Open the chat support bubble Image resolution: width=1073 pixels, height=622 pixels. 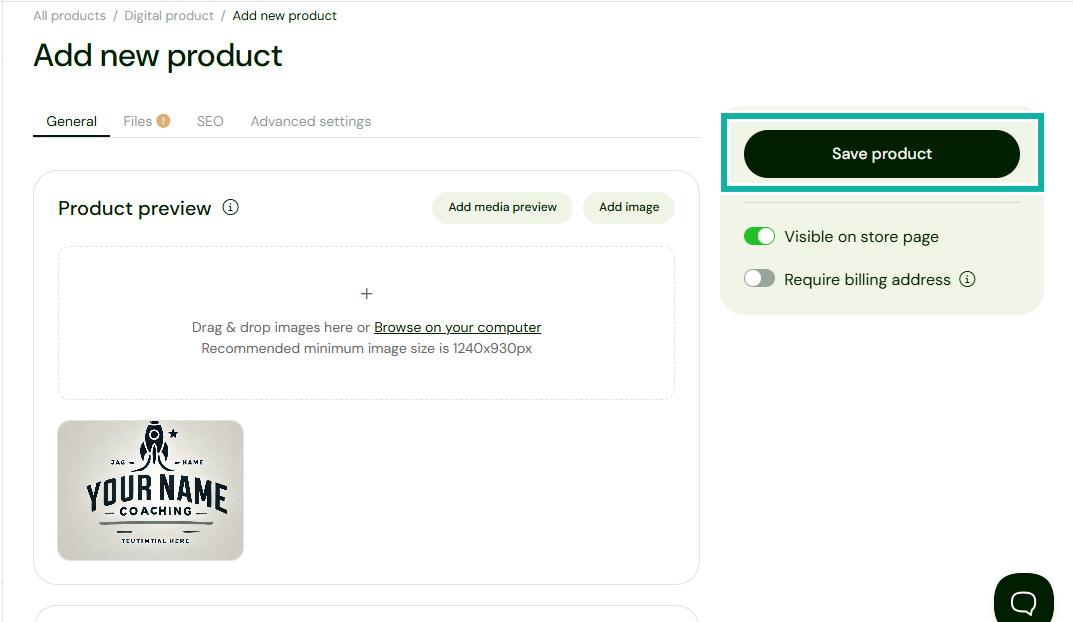click(1023, 600)
